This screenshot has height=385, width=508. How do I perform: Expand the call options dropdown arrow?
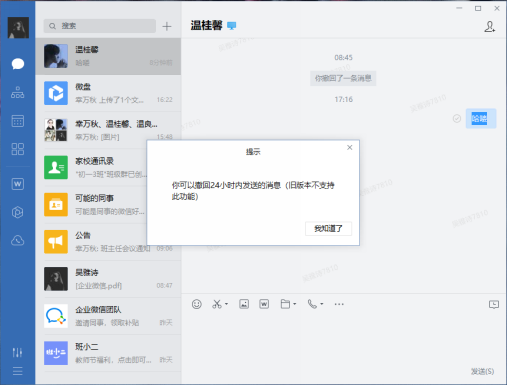tap(322, 304)
